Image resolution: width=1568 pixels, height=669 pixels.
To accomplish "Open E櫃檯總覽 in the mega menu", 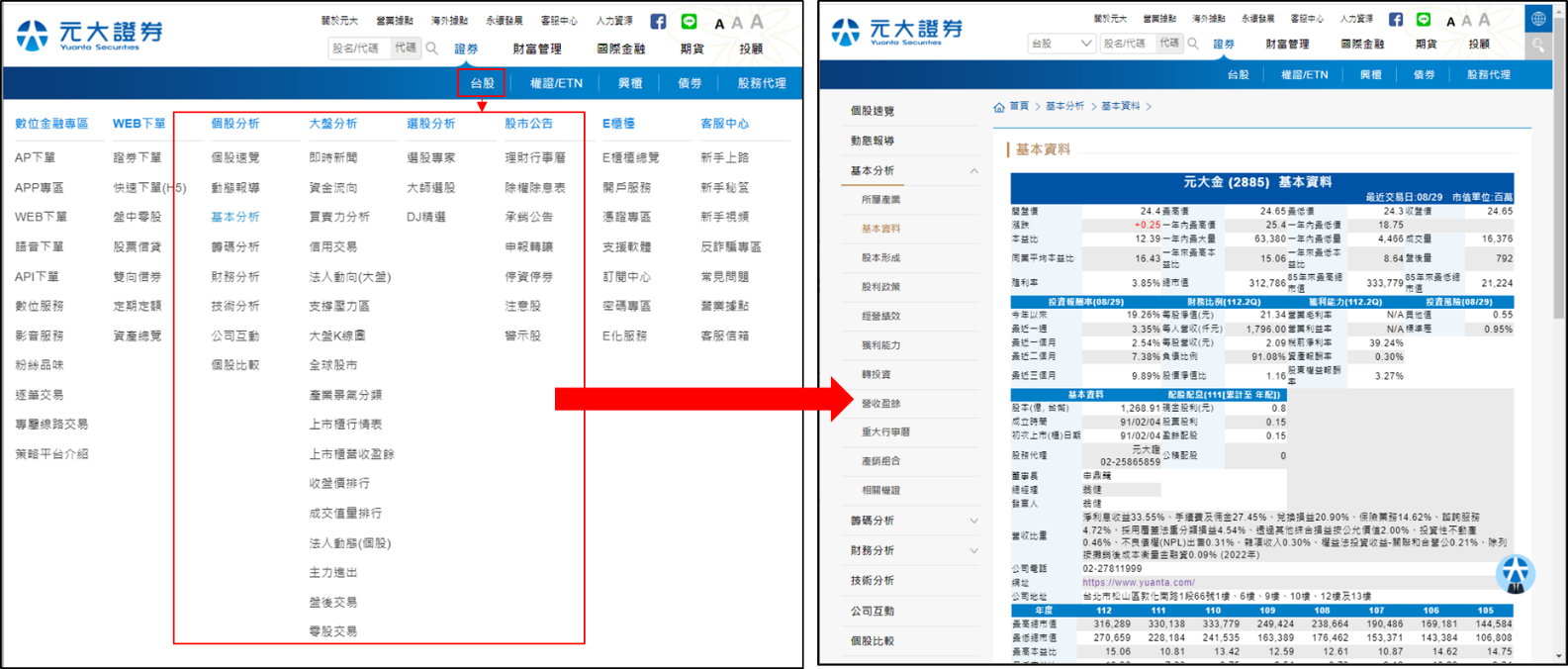I will click(631, 157).
